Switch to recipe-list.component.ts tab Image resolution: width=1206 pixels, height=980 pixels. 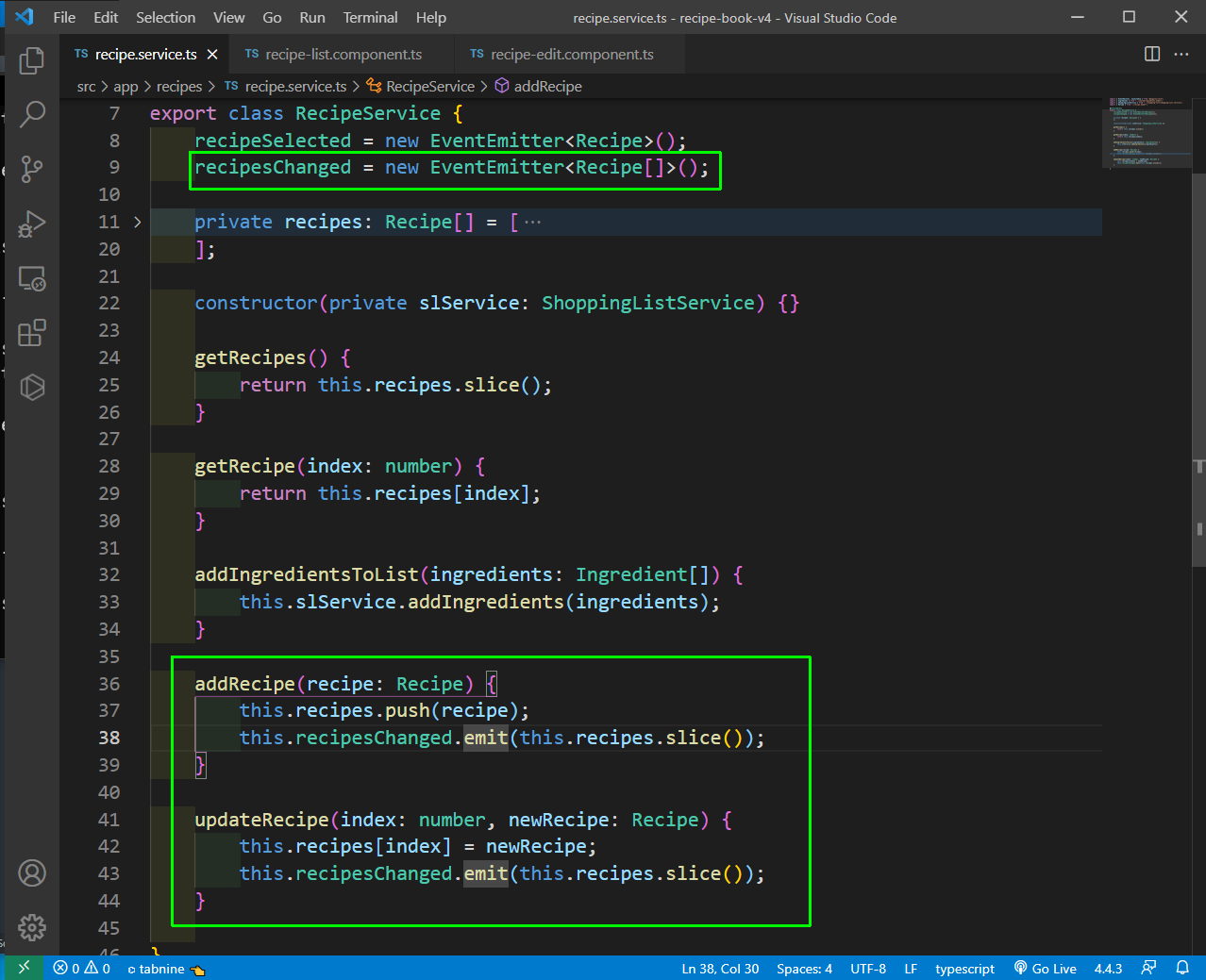click(x=343, y=55)
